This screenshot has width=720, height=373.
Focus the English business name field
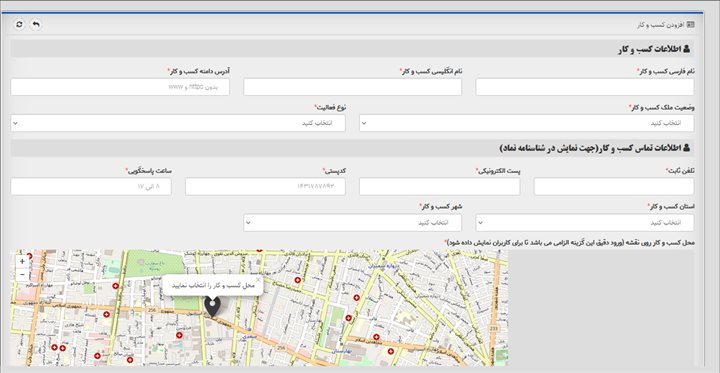pyautogui.click(x=352, y=87)
